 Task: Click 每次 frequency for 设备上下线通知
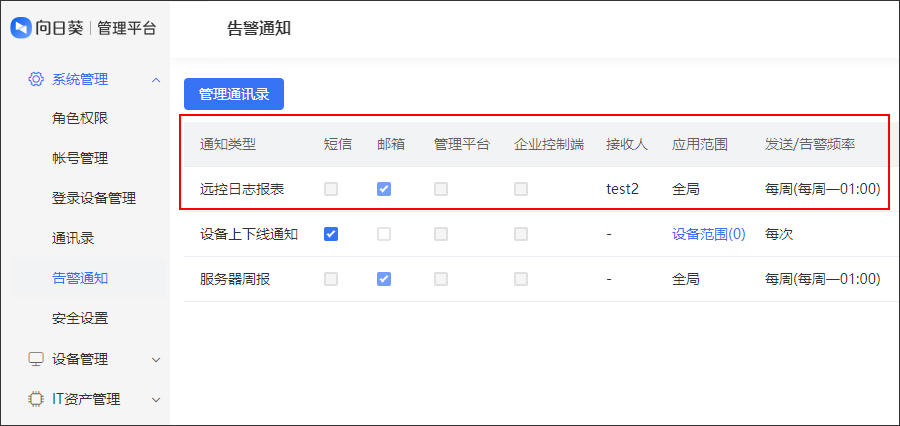coord(779,234)
